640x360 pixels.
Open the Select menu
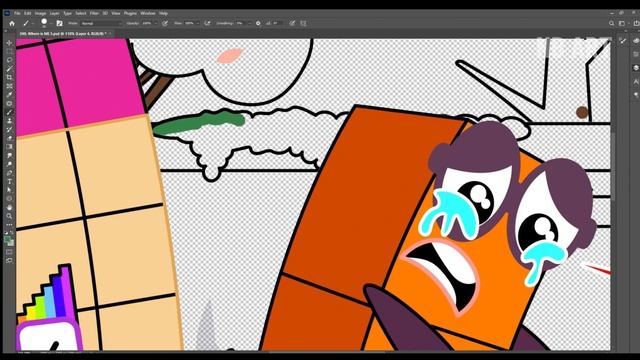(x=81, y=13)
